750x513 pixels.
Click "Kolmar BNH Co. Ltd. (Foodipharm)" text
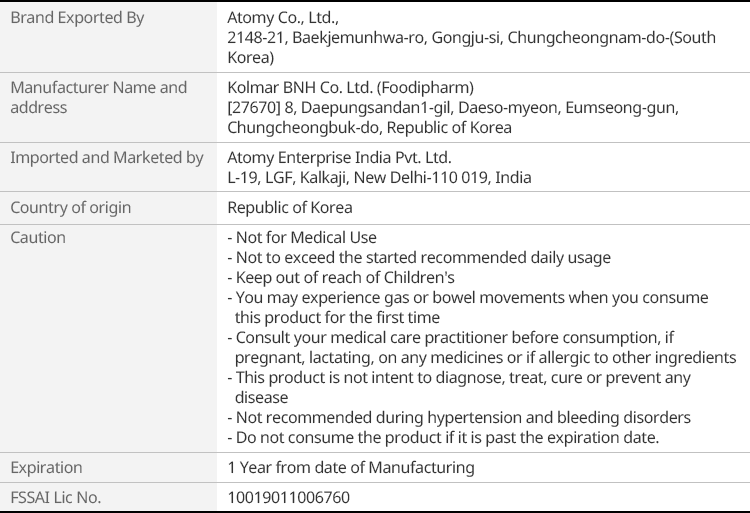tap(350, 88)
